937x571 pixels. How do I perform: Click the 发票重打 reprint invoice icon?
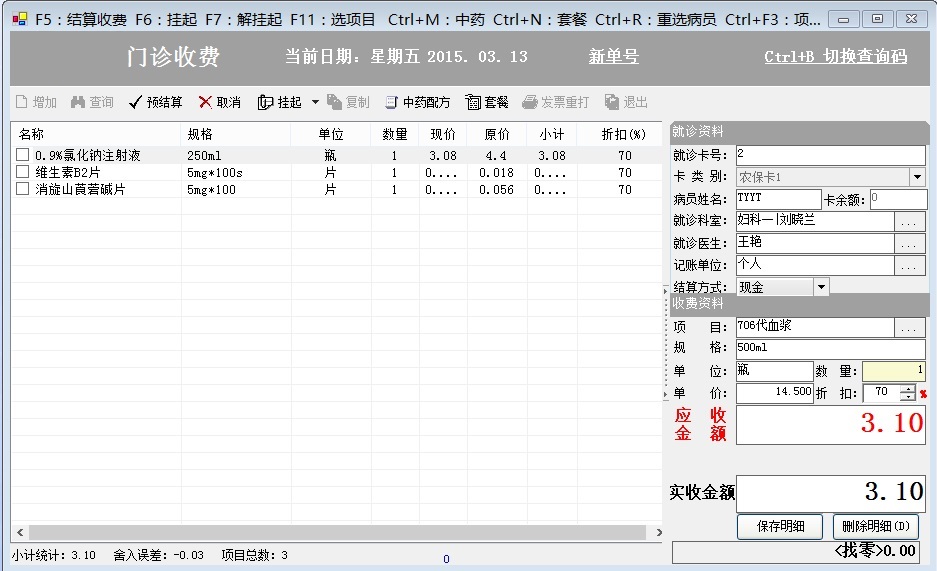coord(529,102)
